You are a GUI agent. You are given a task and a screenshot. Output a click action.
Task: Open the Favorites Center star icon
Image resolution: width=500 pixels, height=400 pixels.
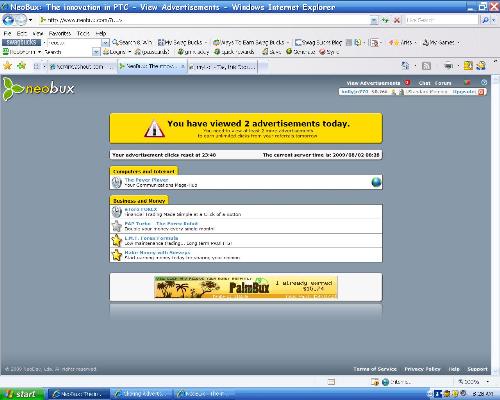click(x=7, y=66)
